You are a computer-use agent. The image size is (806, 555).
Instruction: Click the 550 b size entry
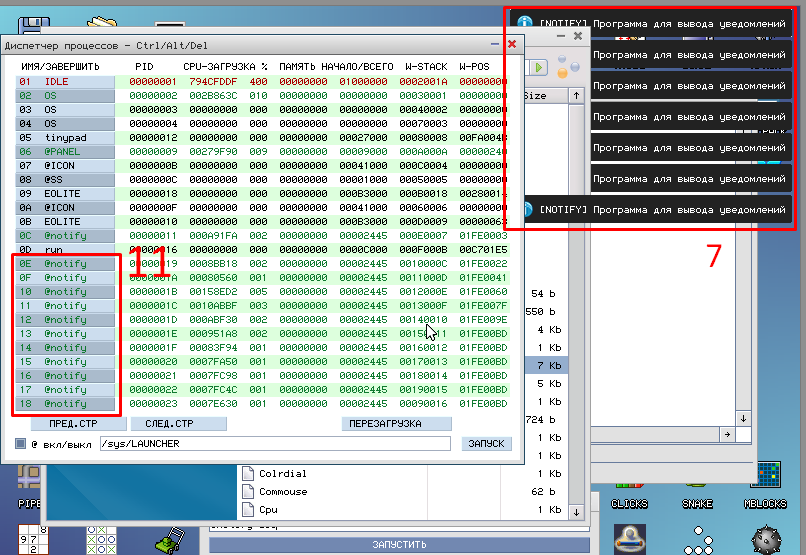540,311
